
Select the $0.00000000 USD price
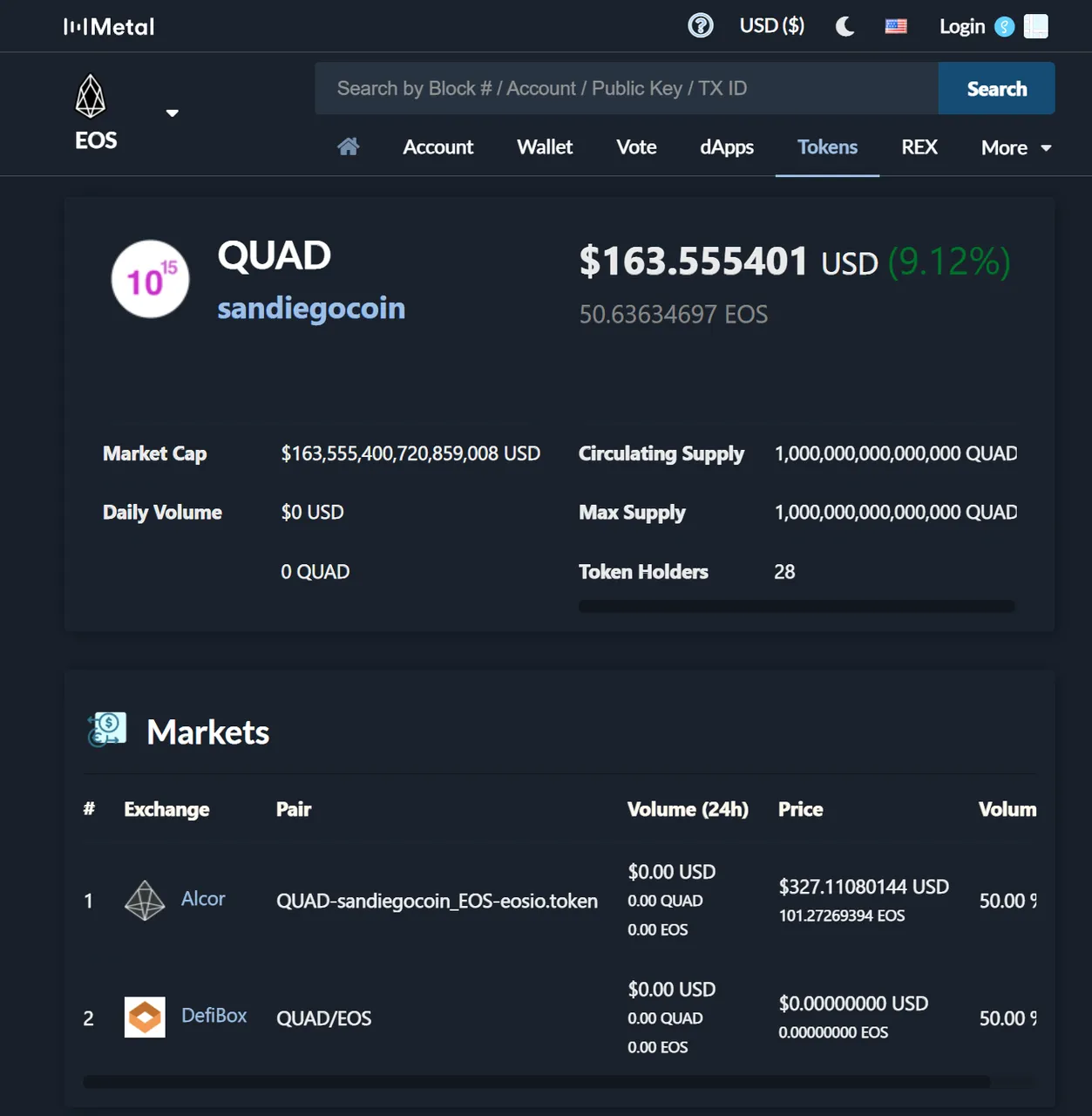[853, 1004]
